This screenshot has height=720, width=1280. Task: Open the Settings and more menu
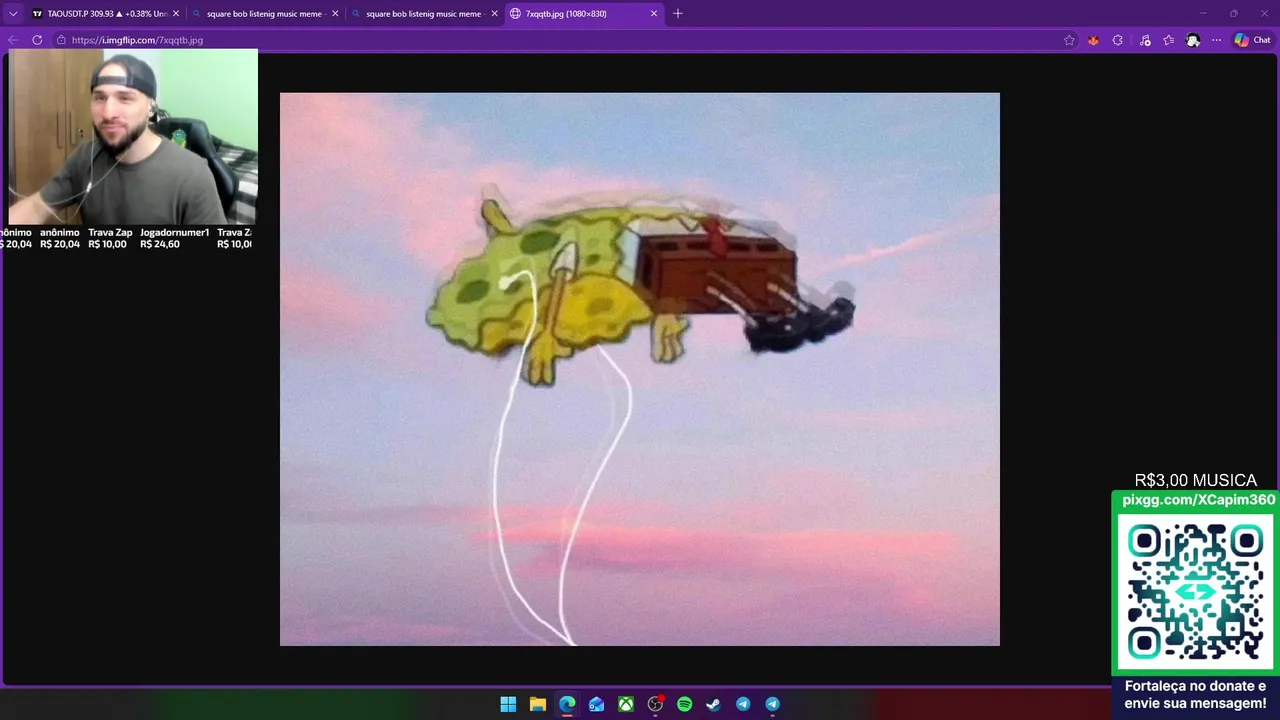pyautogui.click(x=1216, y=40)
